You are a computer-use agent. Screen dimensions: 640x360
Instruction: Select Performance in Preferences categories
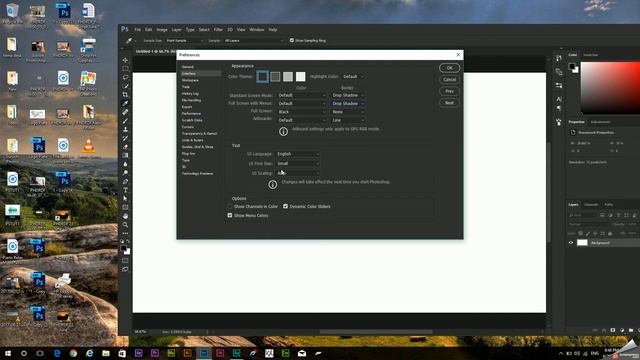(191, 113)
